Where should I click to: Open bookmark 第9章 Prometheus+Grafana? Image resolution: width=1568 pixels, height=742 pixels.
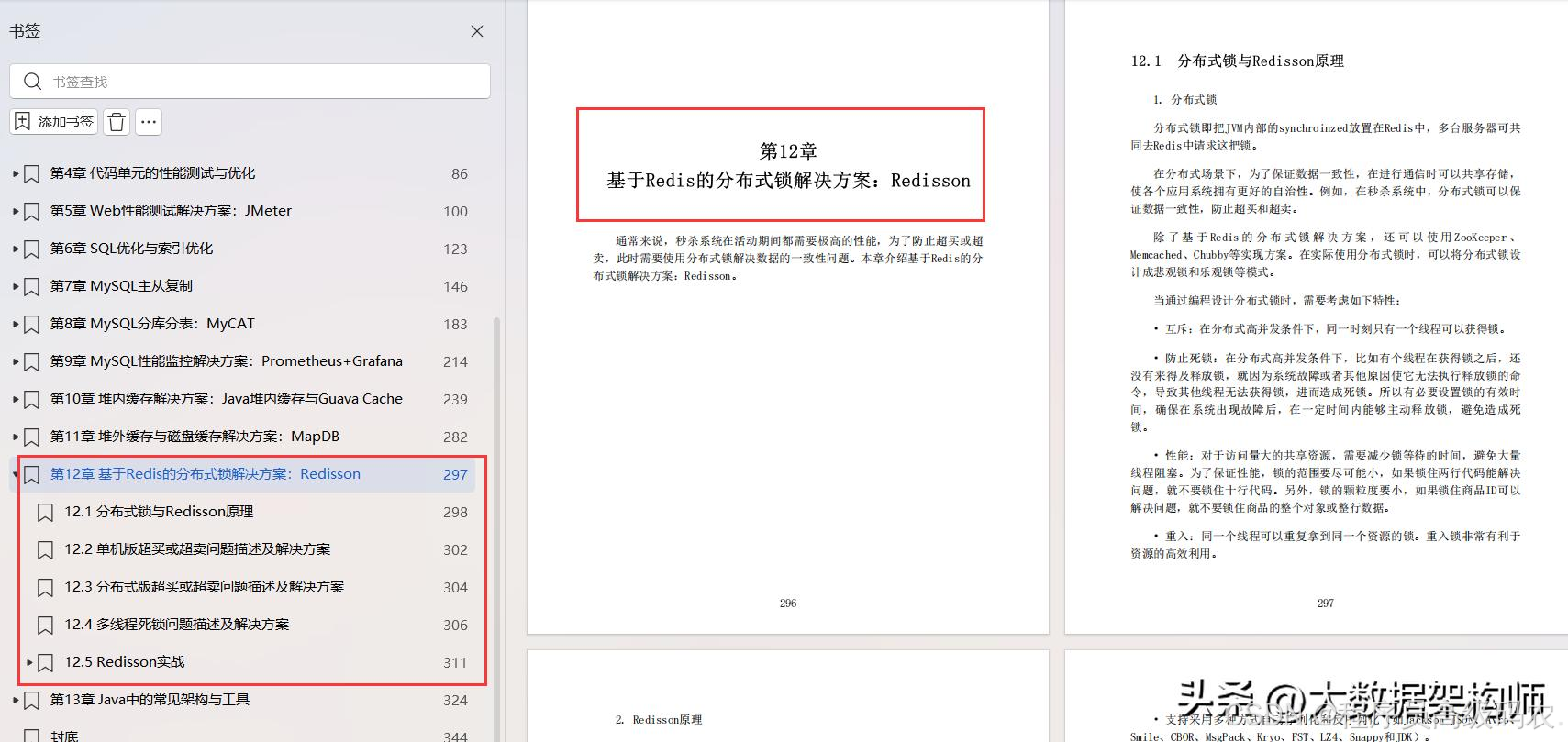pos(226,361)
